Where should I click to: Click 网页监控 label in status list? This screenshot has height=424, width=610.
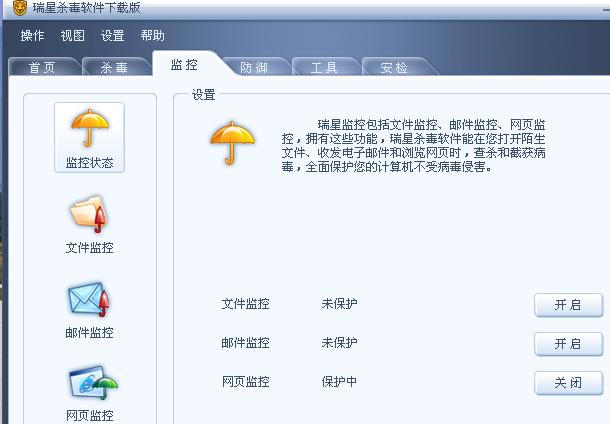tap(245, 382)
